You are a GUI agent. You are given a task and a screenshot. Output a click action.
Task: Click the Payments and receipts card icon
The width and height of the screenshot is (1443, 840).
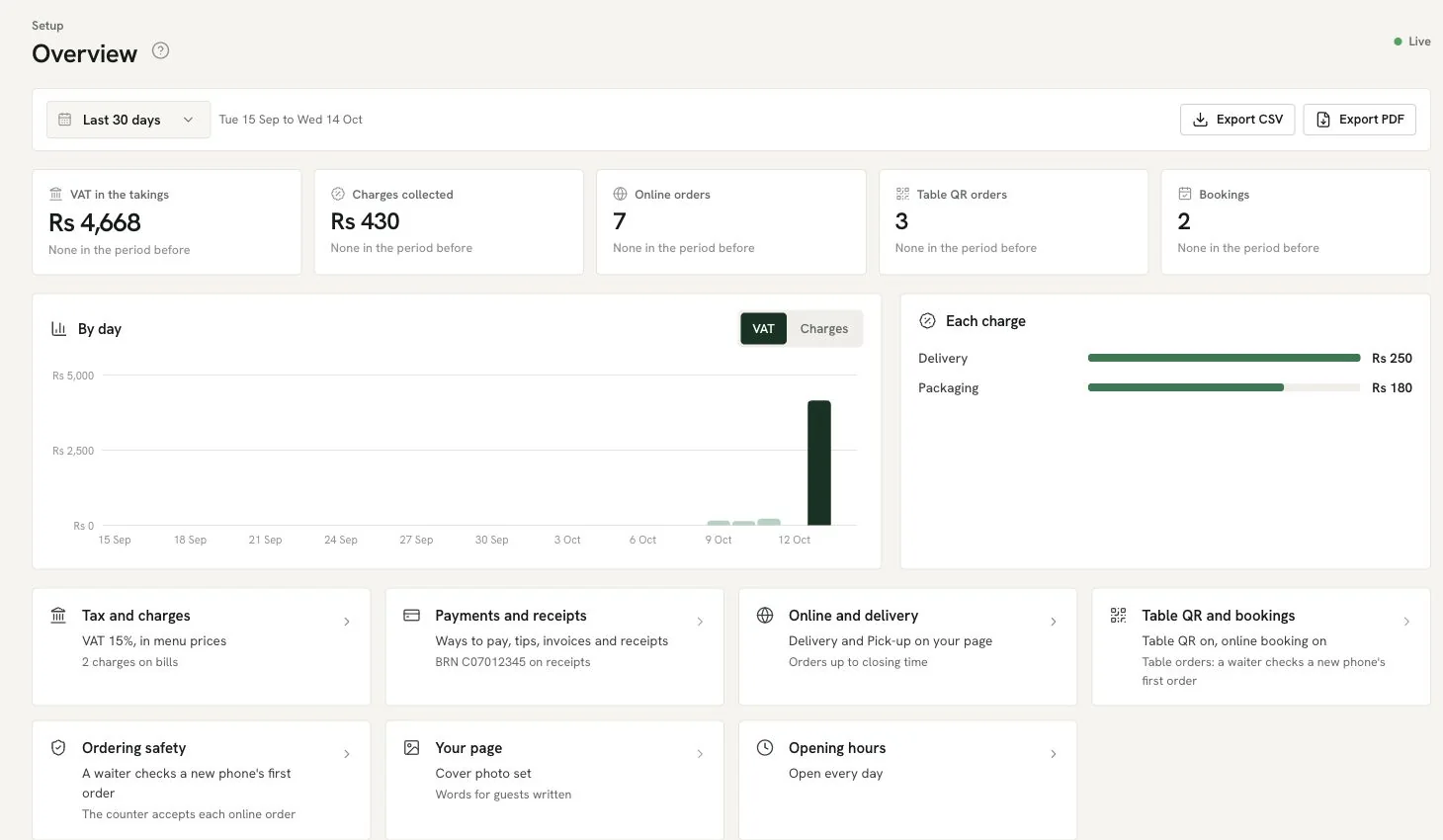[x=412, y=616]
